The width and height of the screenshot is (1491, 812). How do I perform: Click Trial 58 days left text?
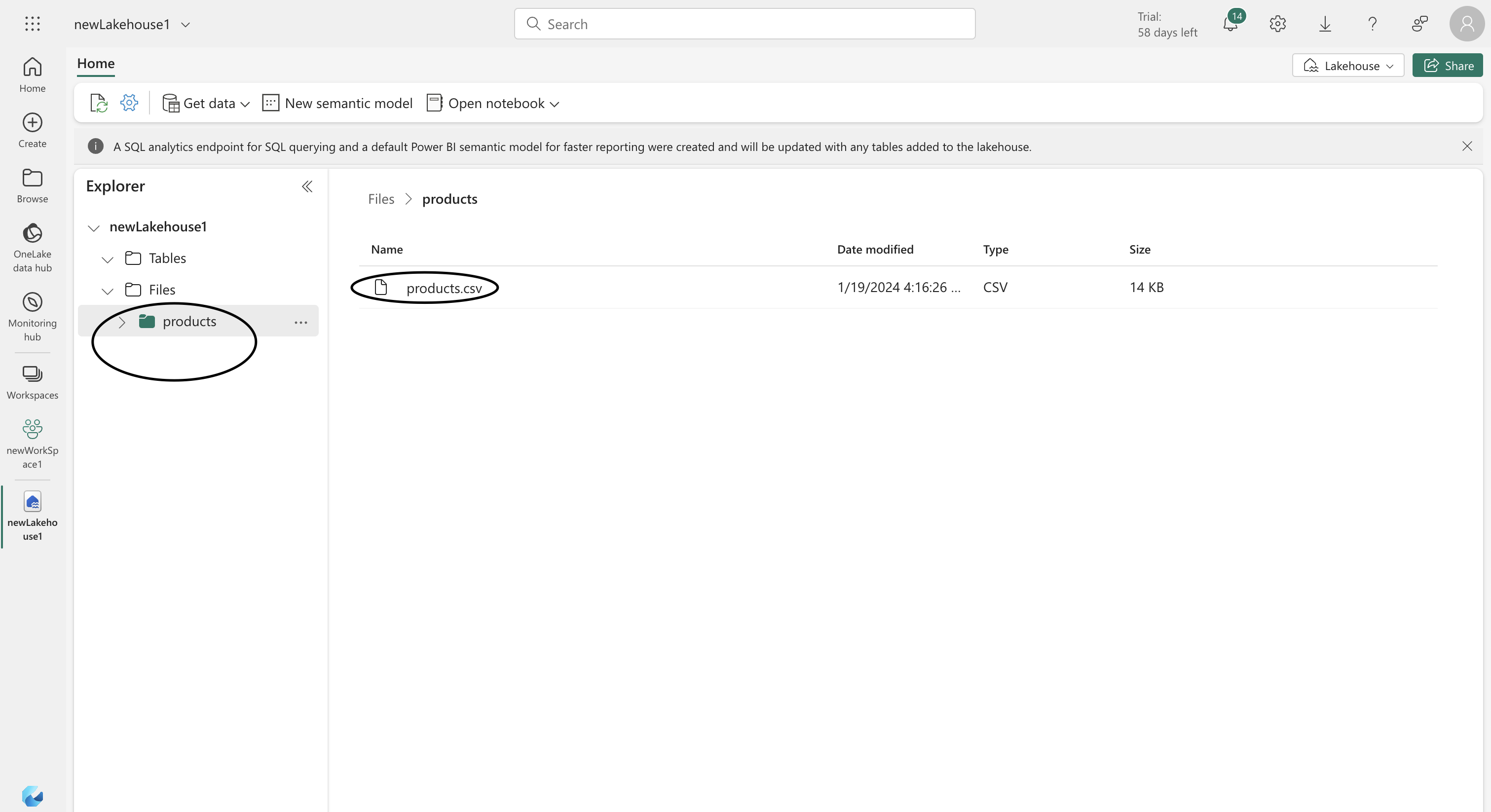[x=1167, y=24]
